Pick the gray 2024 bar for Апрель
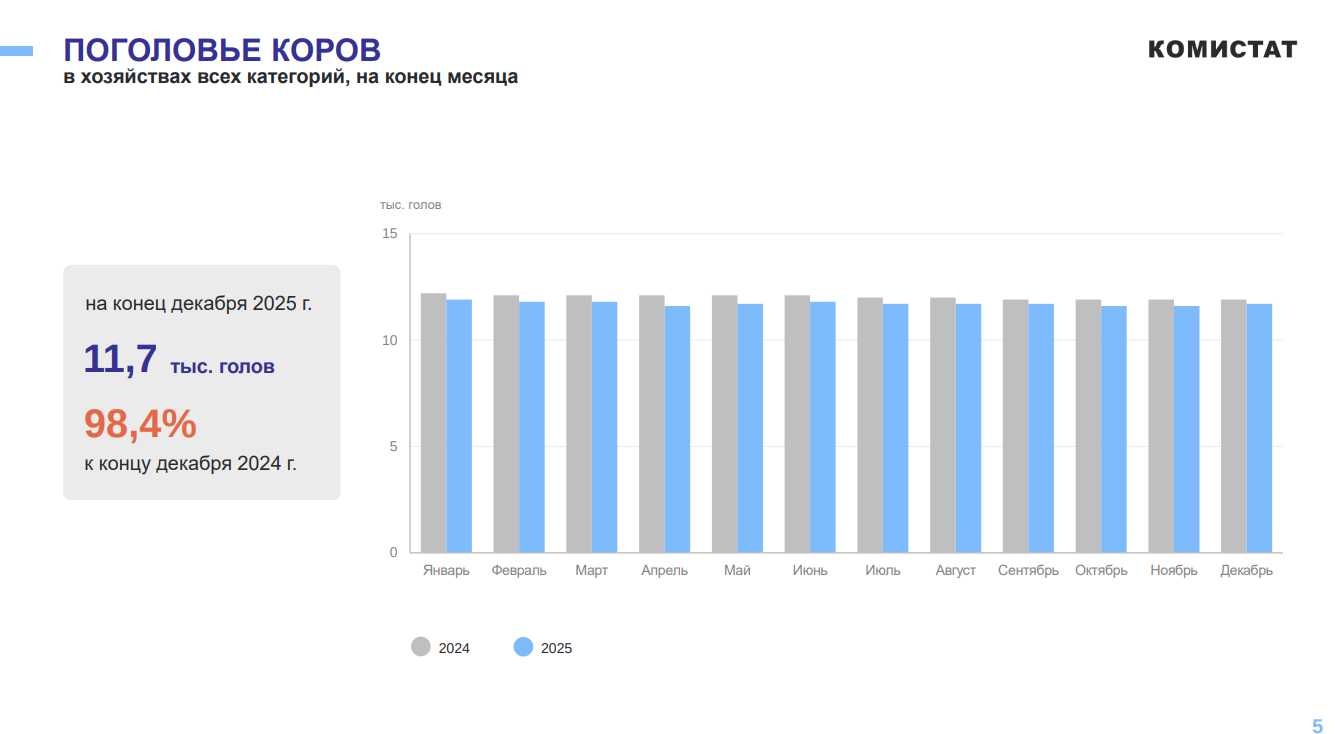Image resolution: width=1335 pixels, height=734 pixels. [652, 424]
